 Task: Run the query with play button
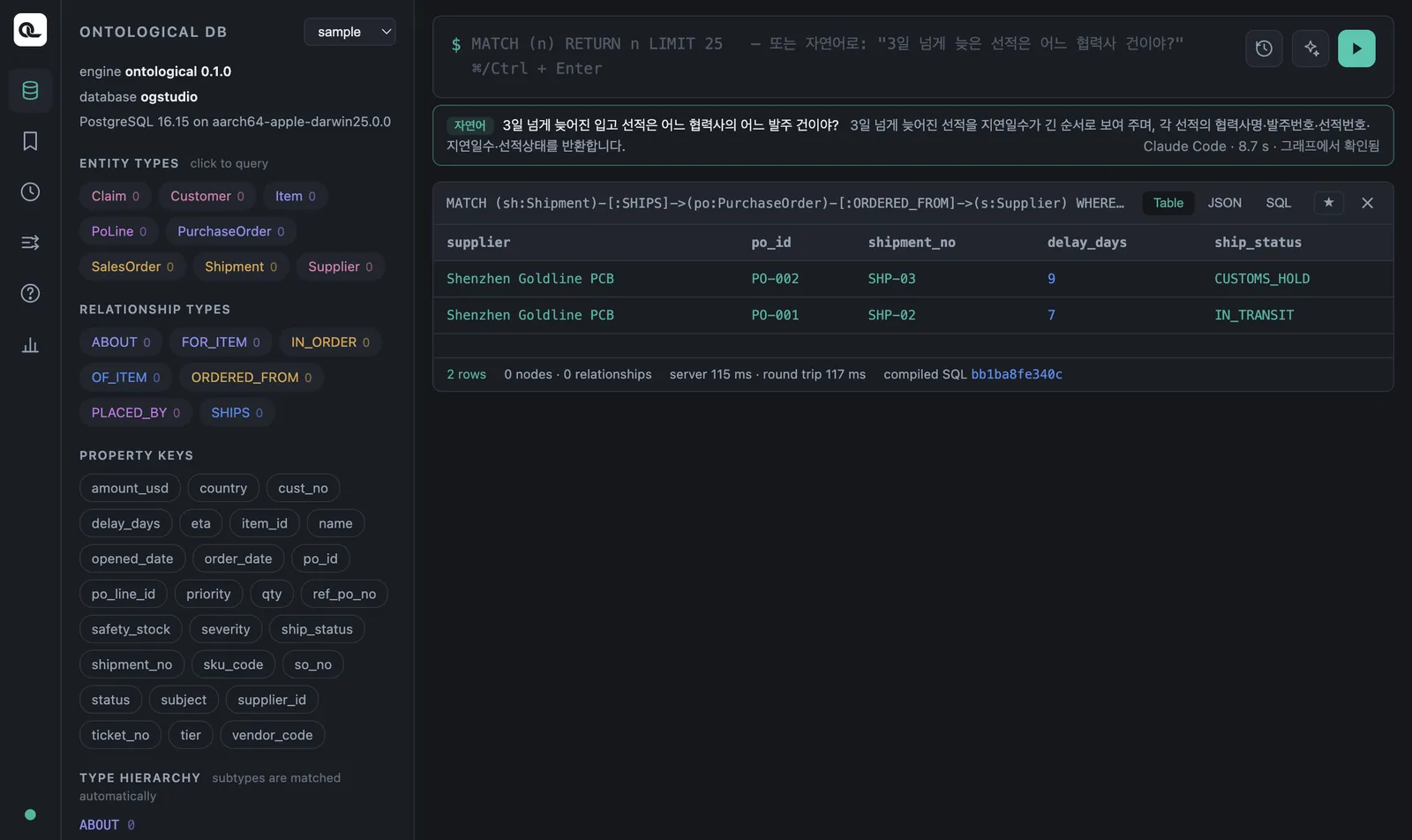click(1356, 49)
